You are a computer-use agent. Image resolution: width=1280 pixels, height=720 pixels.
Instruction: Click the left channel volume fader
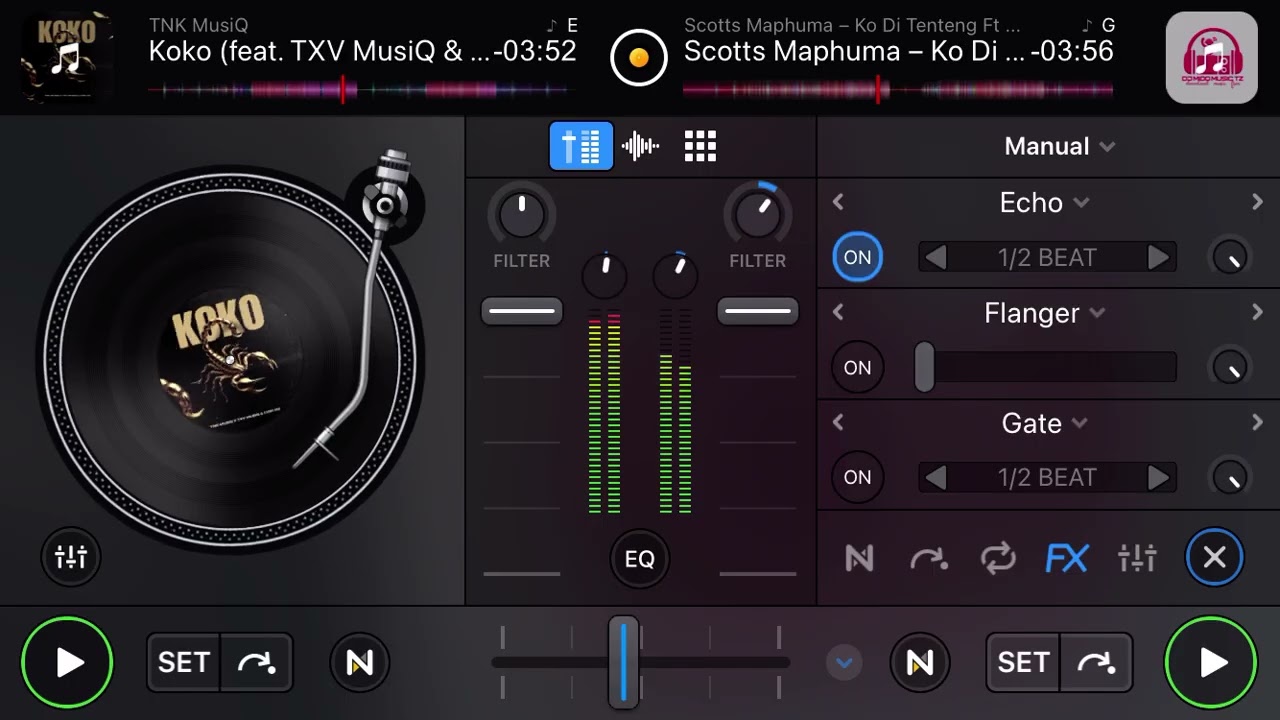(522, 311)
